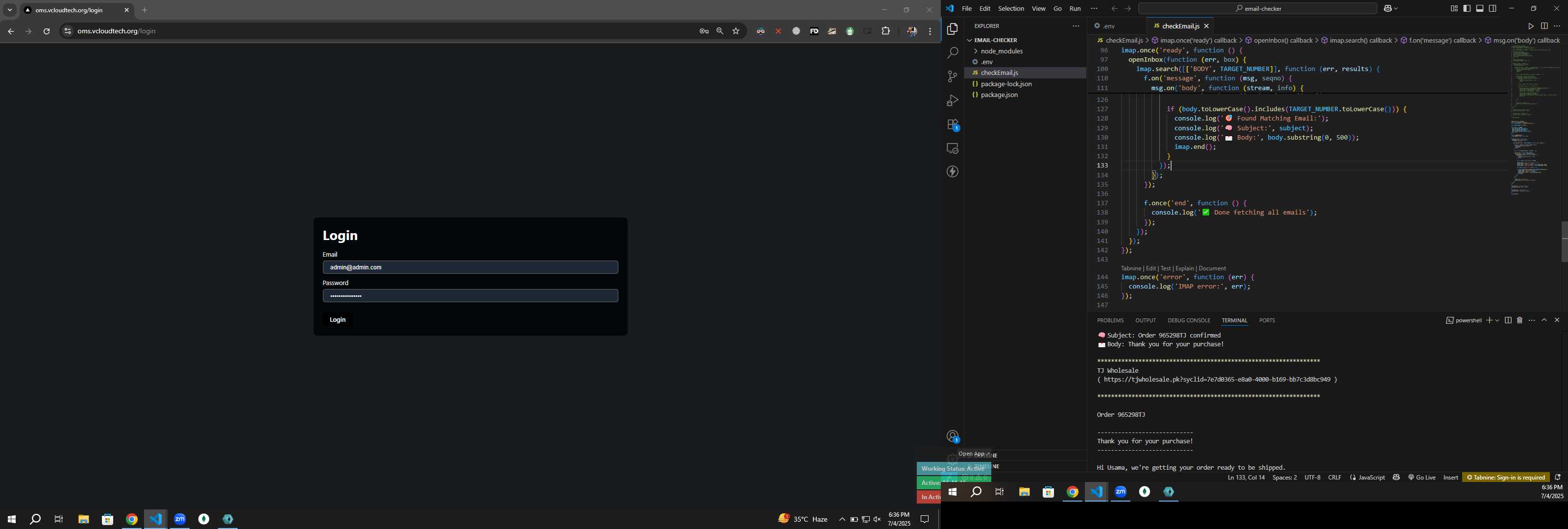
Task: Create a new terminal with the plus icon
Action: pos(1489,321)
